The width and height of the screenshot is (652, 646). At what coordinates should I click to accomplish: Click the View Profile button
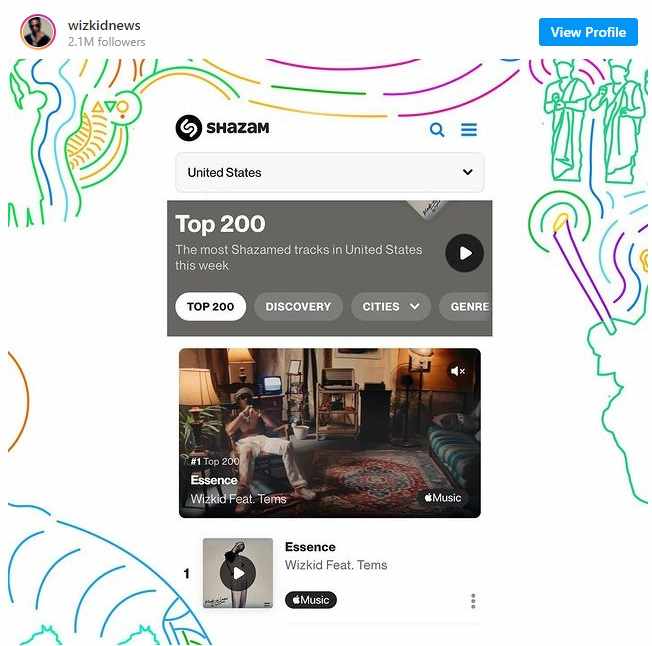(588, 32)
